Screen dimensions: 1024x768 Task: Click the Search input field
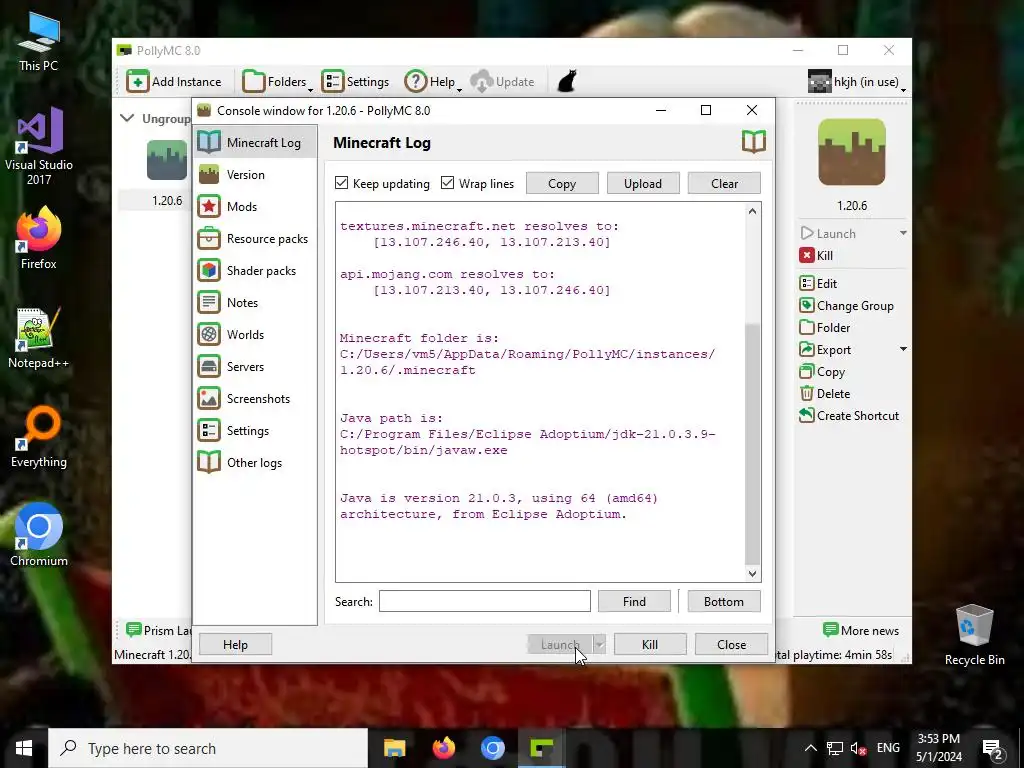[x=485, y=601]
